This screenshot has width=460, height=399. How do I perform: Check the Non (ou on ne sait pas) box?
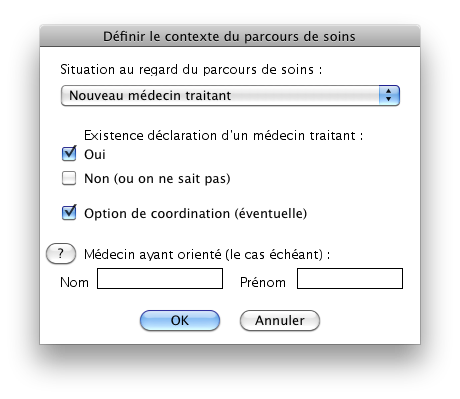(x=69, y=178)
